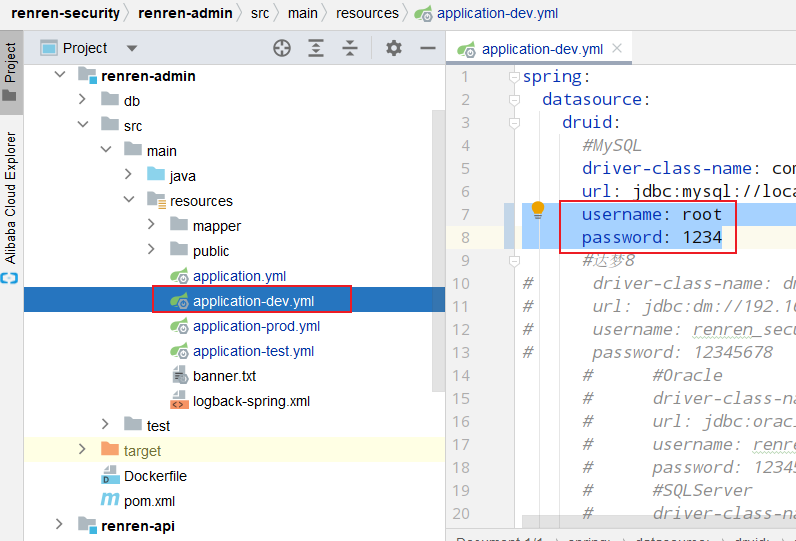Expand the mapper folder
Image resolution: width=796 pixels, height=541 pixels.
point(151,224)
